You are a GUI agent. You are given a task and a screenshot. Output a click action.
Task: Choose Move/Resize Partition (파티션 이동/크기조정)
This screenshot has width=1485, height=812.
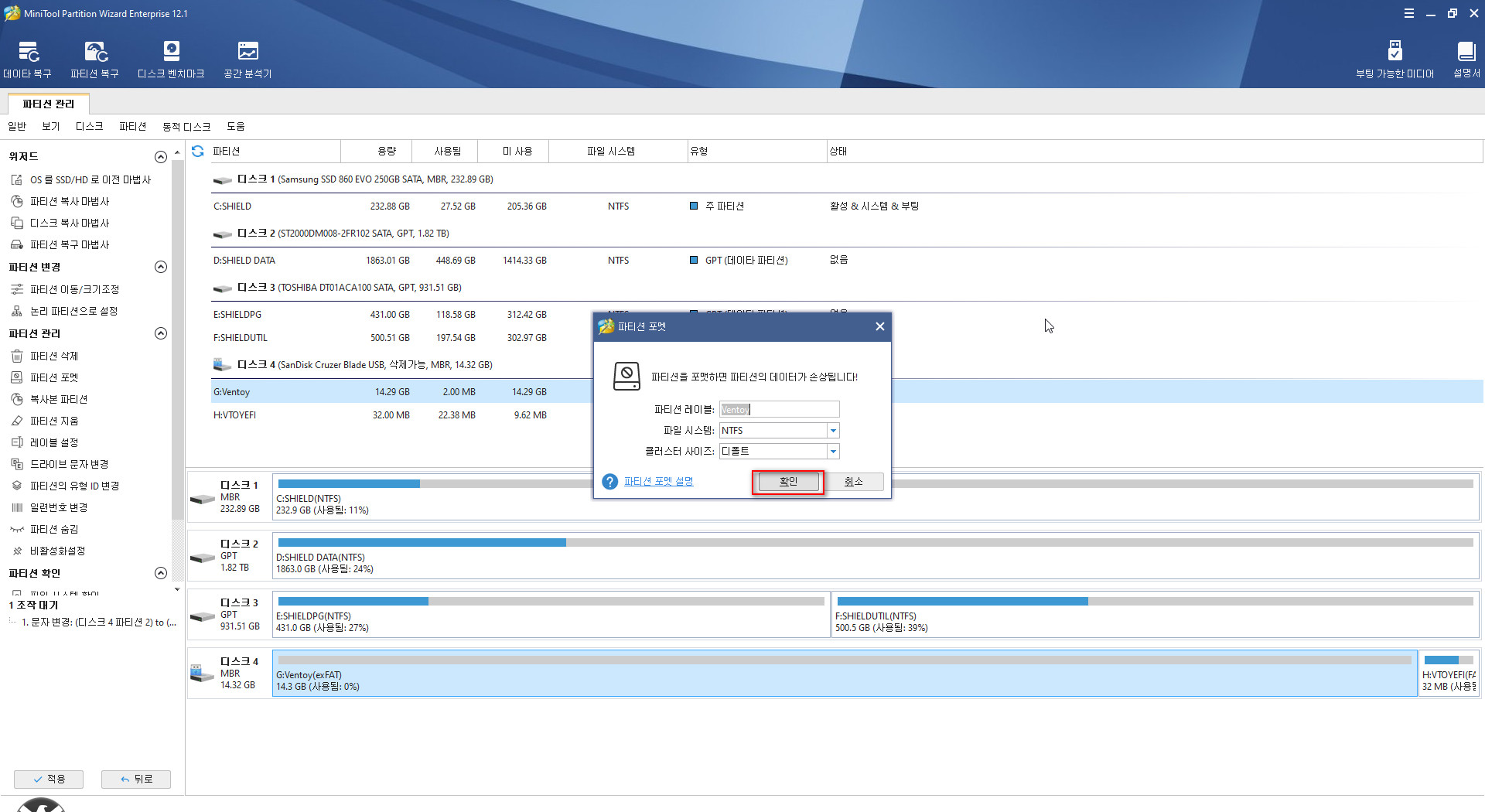(x=74, y=289)
